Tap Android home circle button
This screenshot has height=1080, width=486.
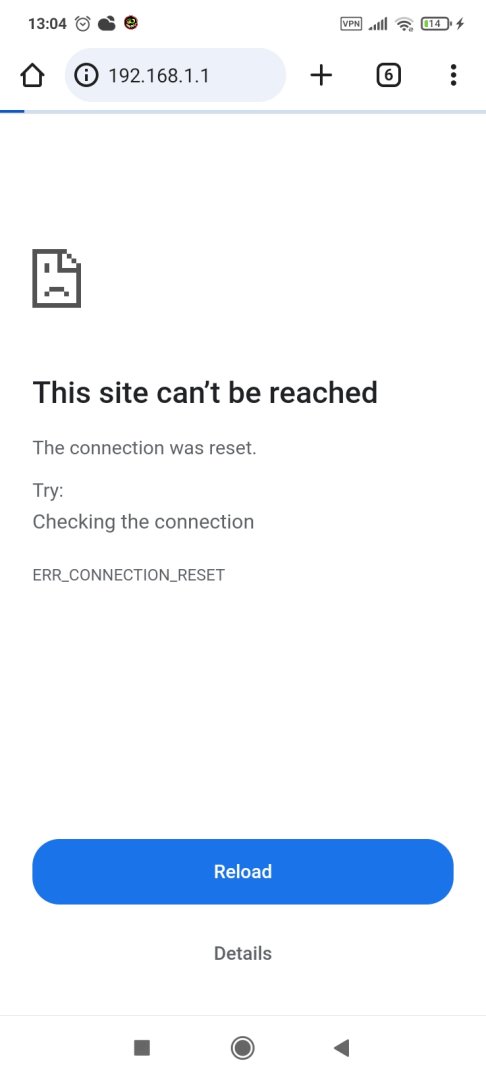click(x=242, y=1048)
